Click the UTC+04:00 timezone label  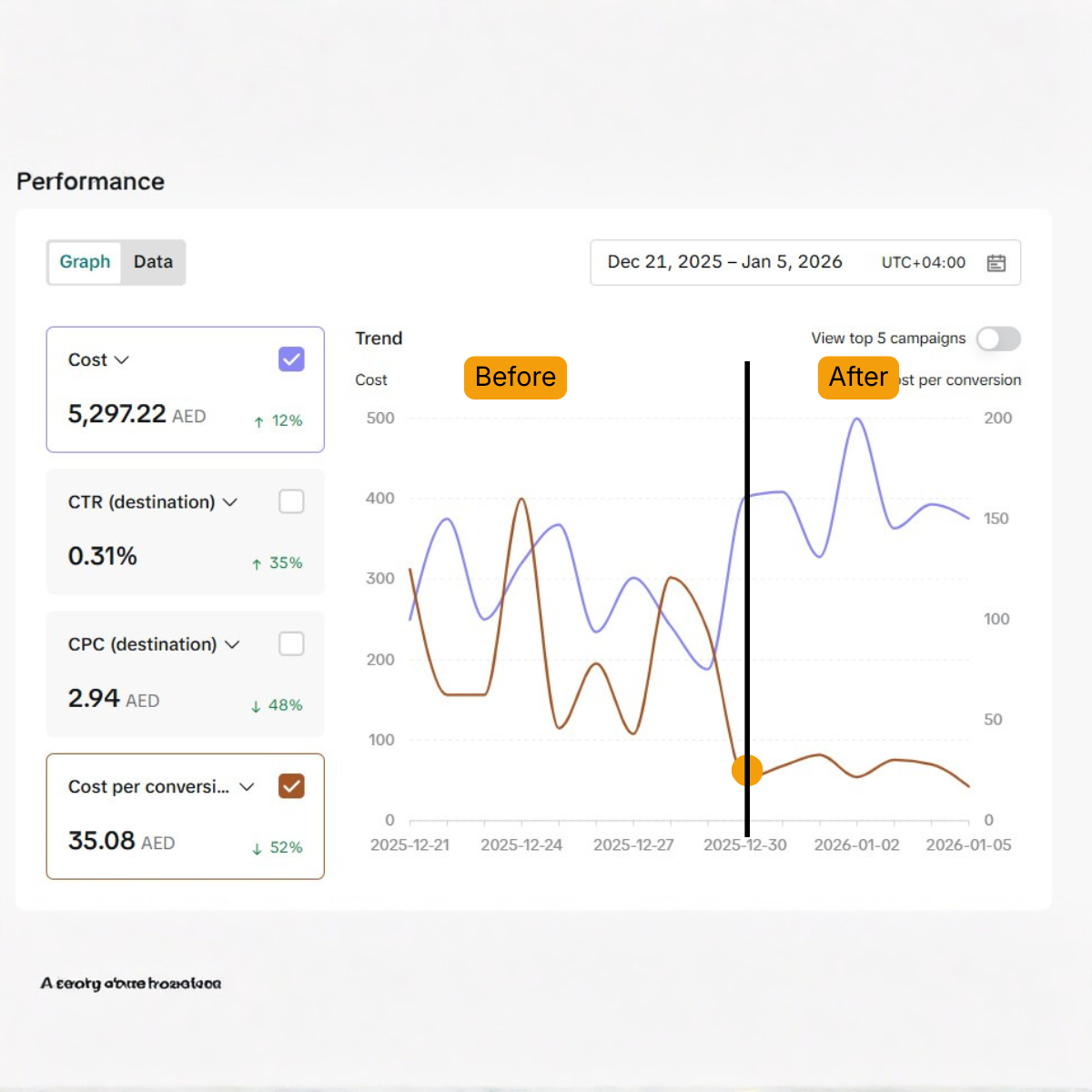[x=924, y=262]
